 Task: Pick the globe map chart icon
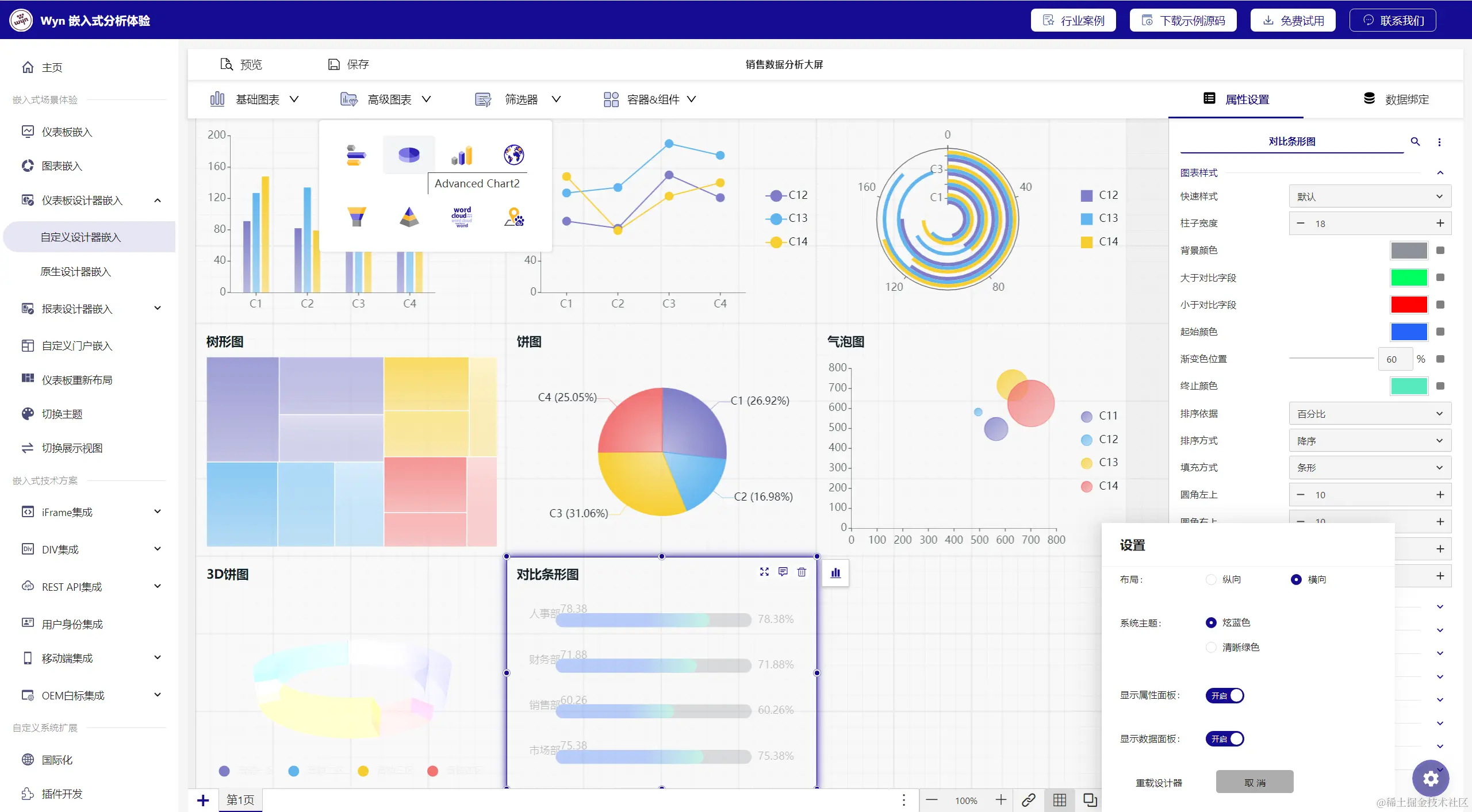(x=513, y=155)
